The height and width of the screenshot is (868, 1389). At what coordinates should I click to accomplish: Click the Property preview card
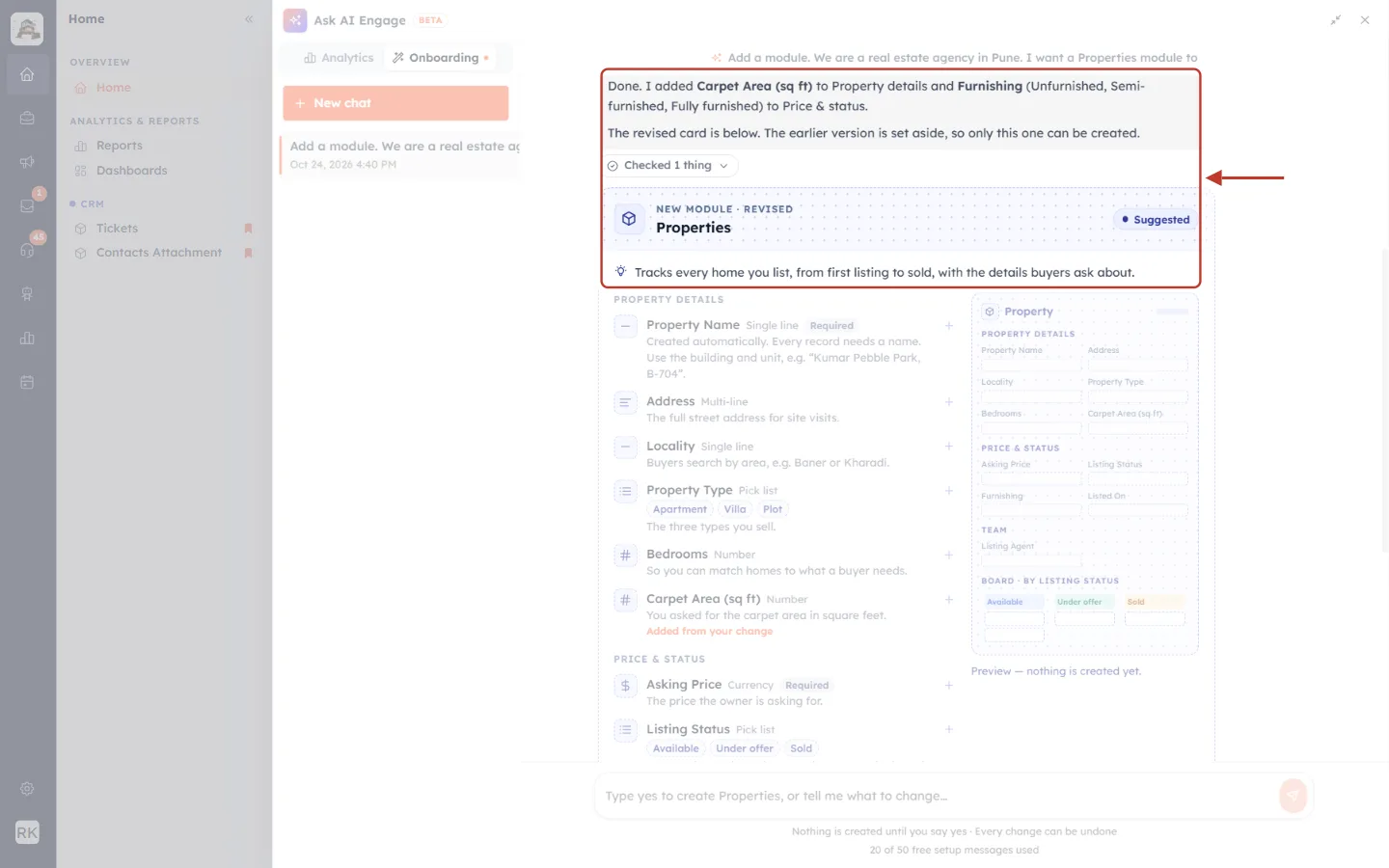(1084, 474)
